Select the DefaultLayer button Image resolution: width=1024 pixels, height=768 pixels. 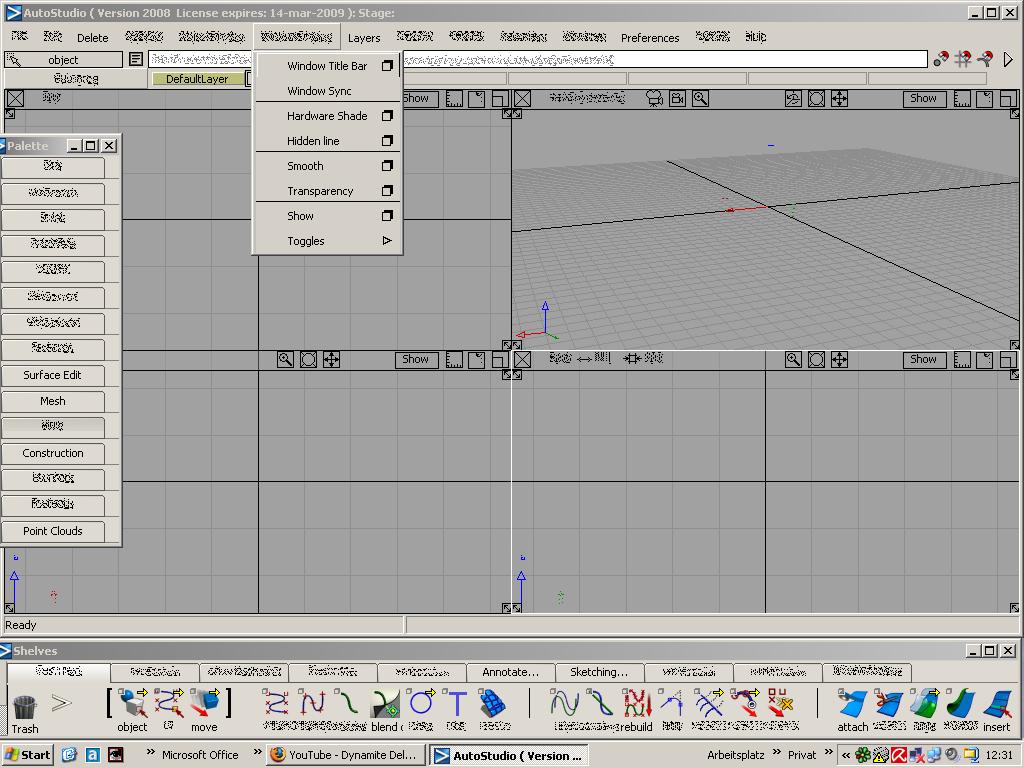click(x=197, y=79)
